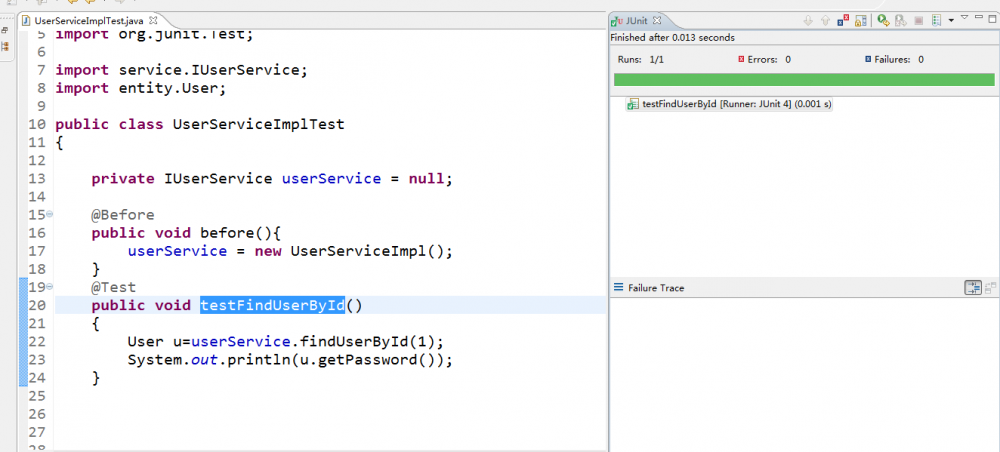The width and height of the screenshot is (1000, 452).
Task: Click the Java file icon on editor tab
Action: pyautogui.click(x=26, y=20)
